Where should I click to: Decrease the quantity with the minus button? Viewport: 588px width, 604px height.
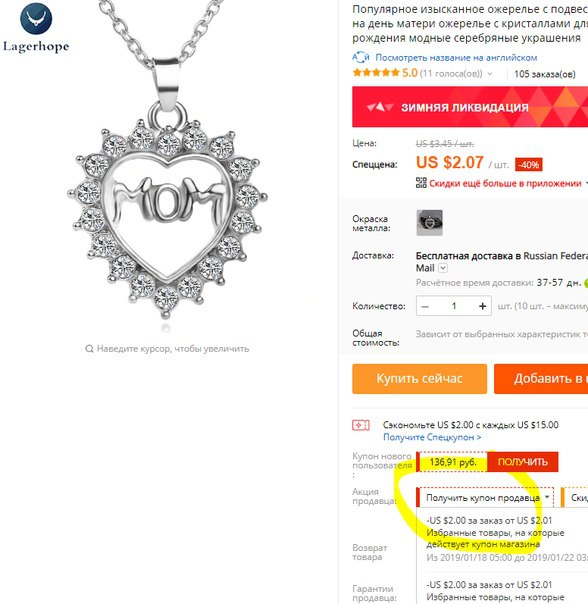[x=425, y=307]
